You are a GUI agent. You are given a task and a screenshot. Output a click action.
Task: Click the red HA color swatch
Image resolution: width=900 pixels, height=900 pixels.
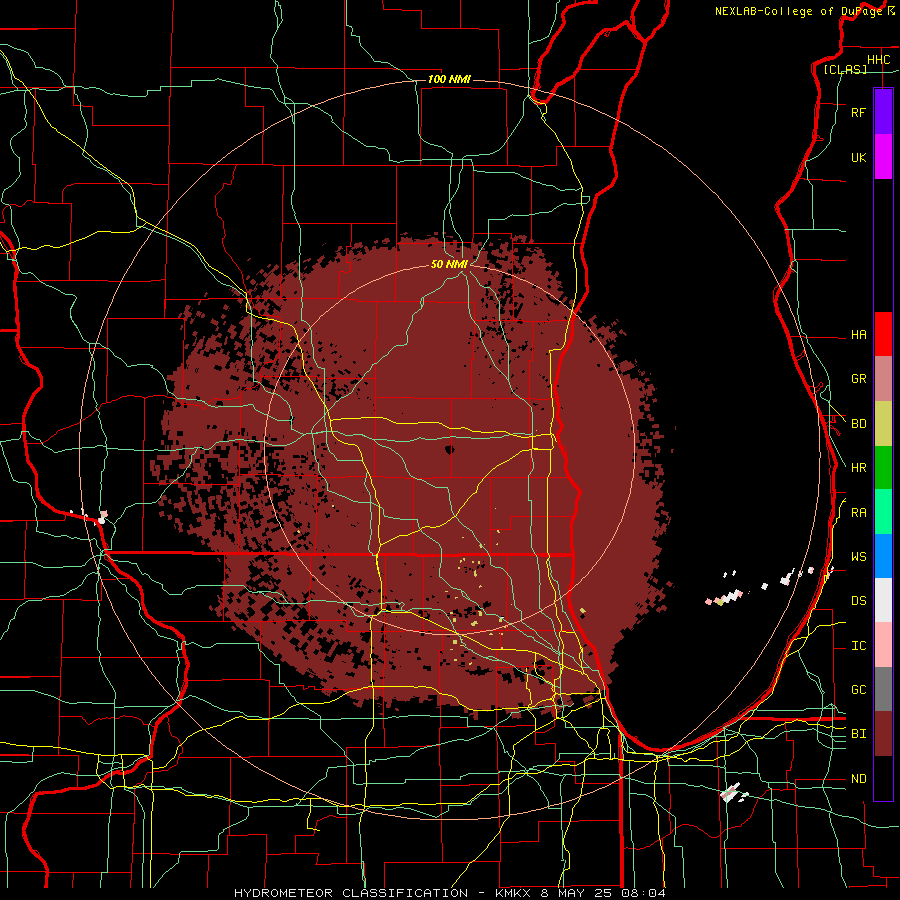883,334
